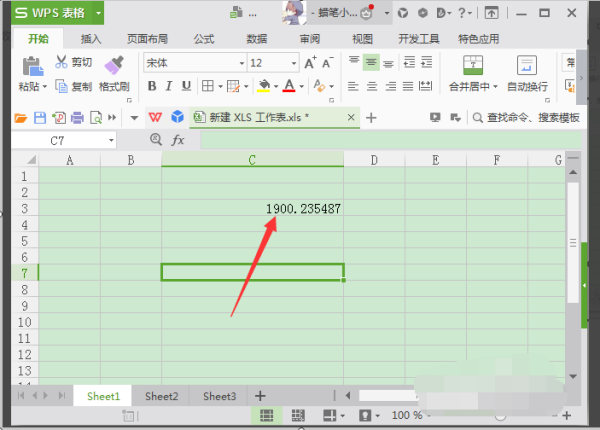
Task: Click the zoom in plus button
Action: (567, 415)
